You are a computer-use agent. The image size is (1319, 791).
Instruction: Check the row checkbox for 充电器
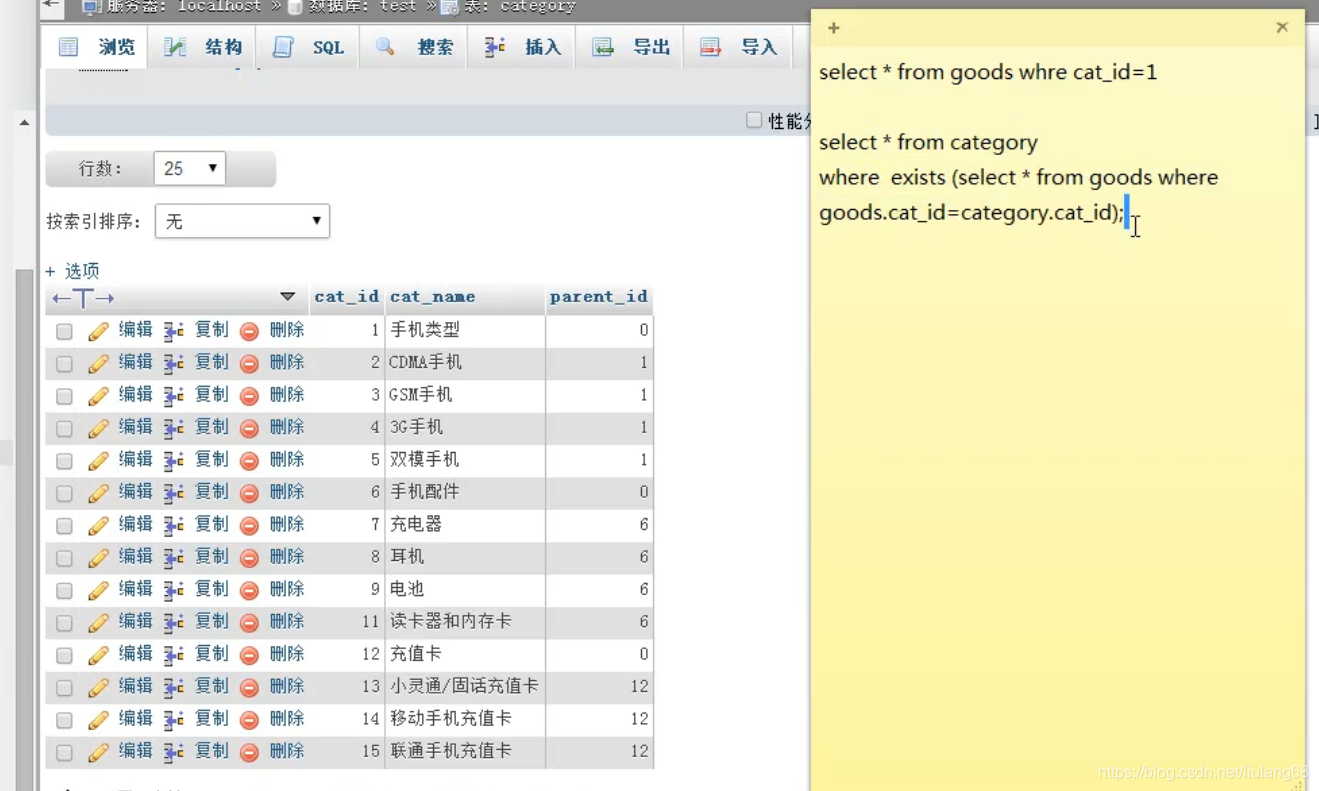(64, 526)
